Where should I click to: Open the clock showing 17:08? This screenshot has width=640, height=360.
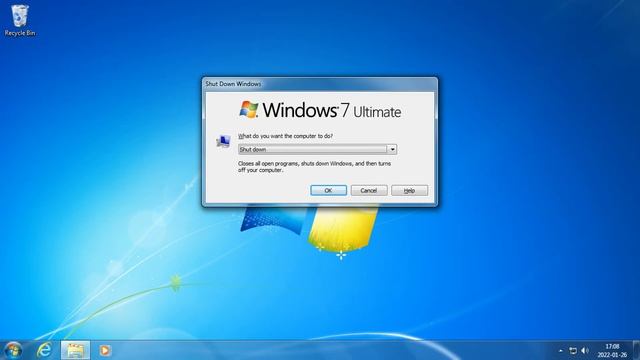[x=612, y=351]
